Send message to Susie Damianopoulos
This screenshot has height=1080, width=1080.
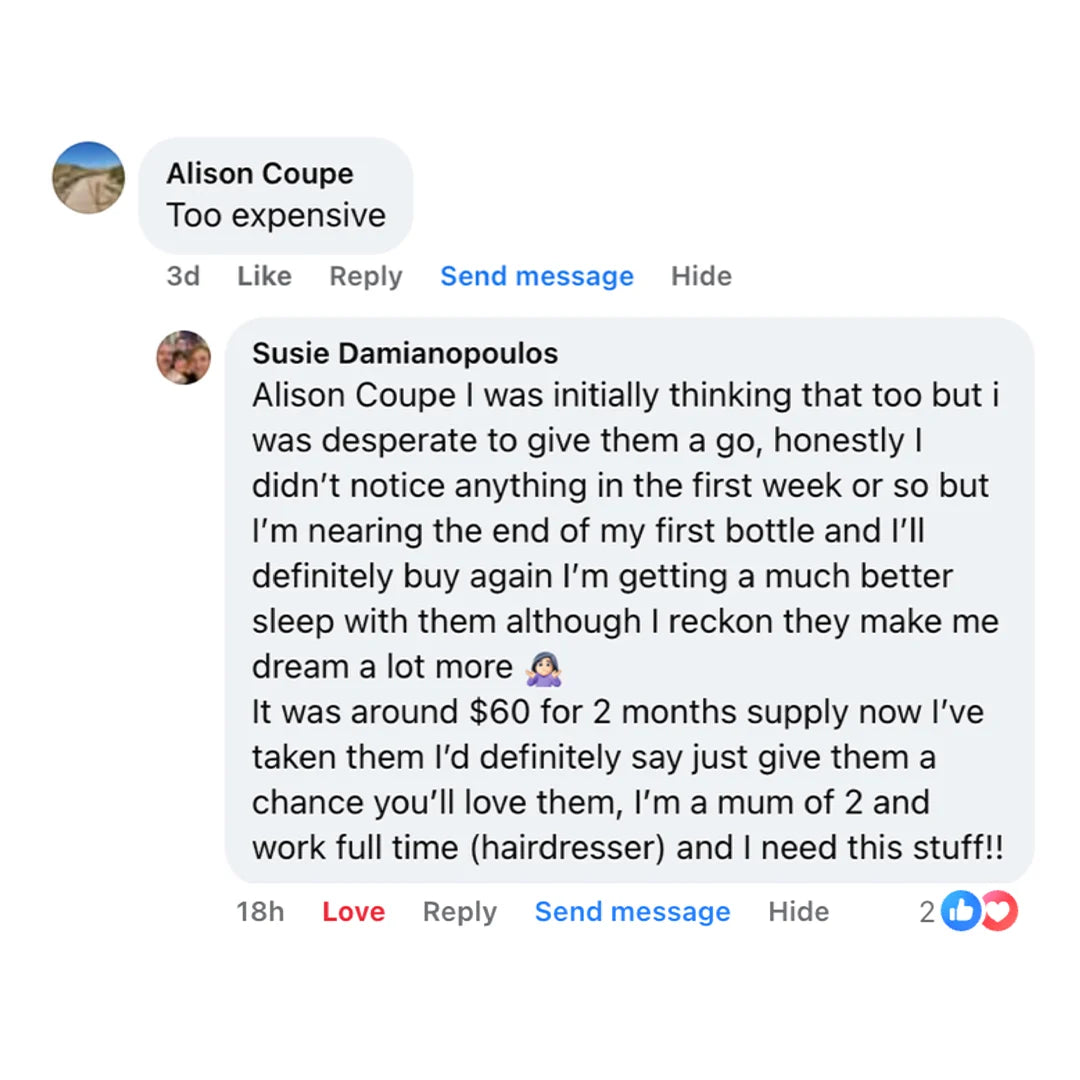point(632,912)
